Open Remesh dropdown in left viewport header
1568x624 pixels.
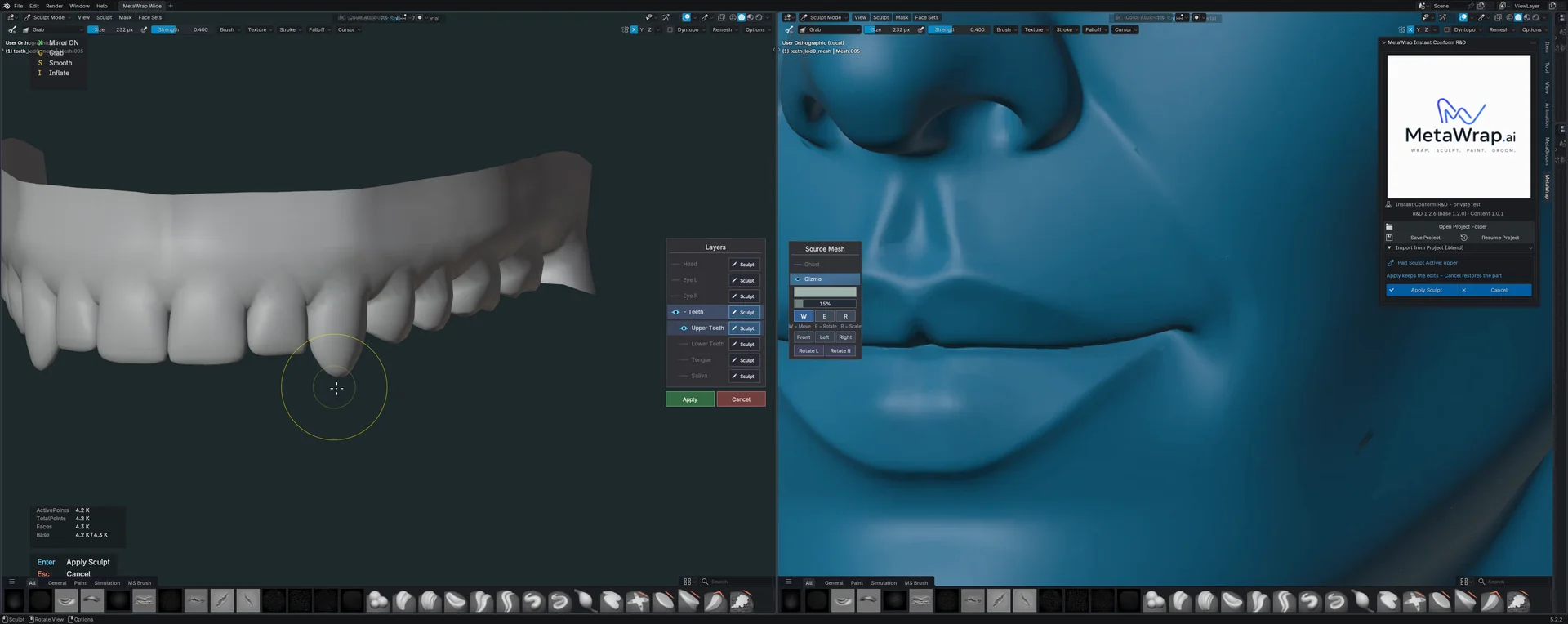[x=724, y=29]
